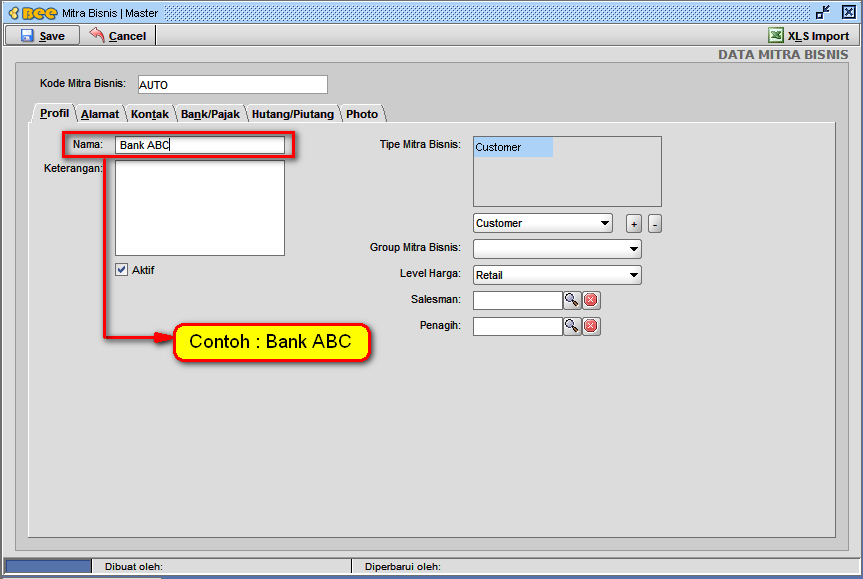Go to the Hutang/Piutang tab
Image resolution: width=863 pixels, height=579 pixels.
[x=292, y=114]
